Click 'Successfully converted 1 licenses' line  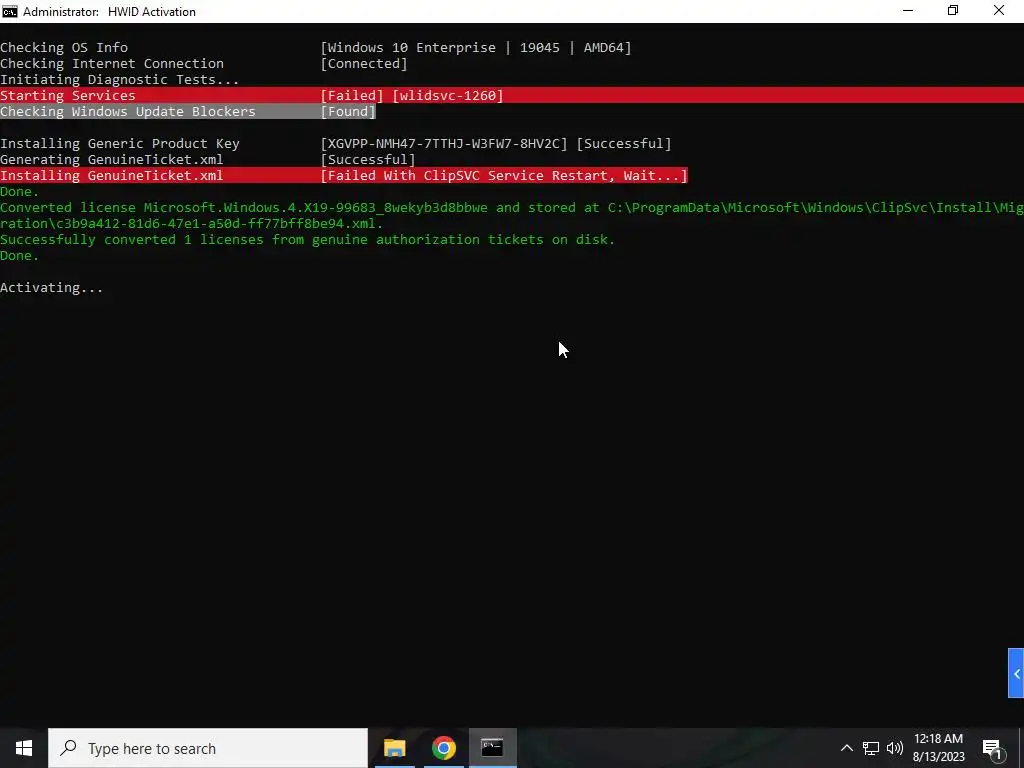pos(308,240)
